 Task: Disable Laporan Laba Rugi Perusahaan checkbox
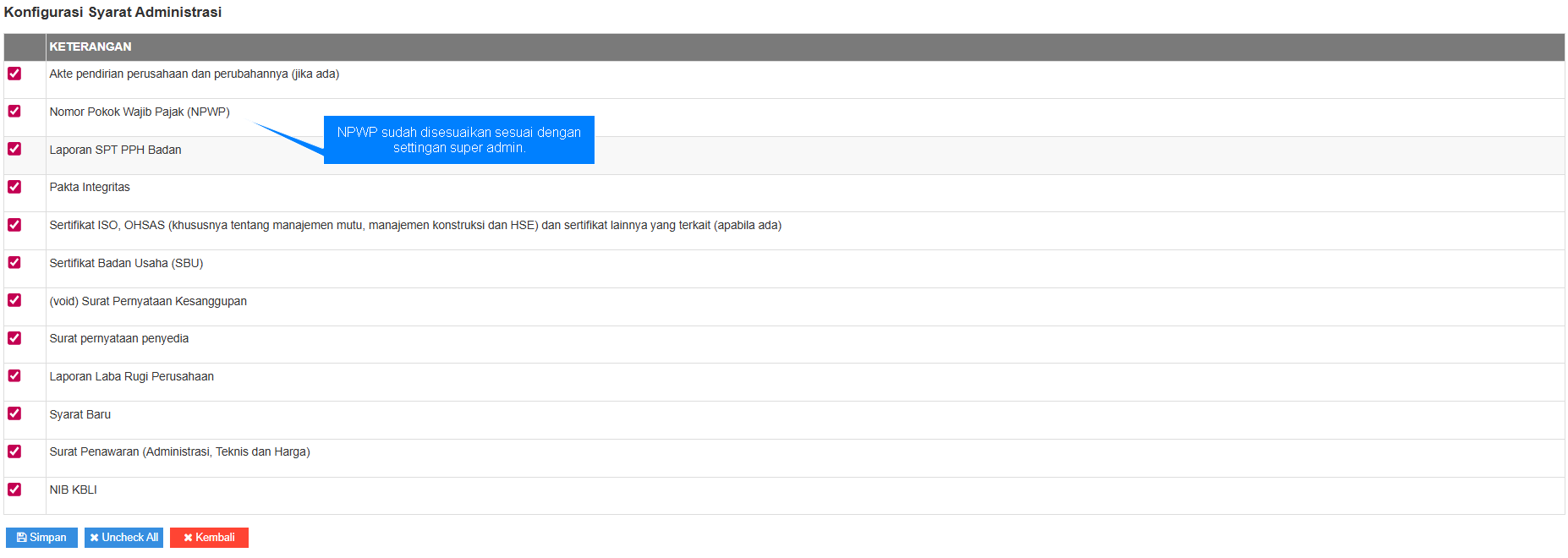pyautogui.click(x=14, y=375)
